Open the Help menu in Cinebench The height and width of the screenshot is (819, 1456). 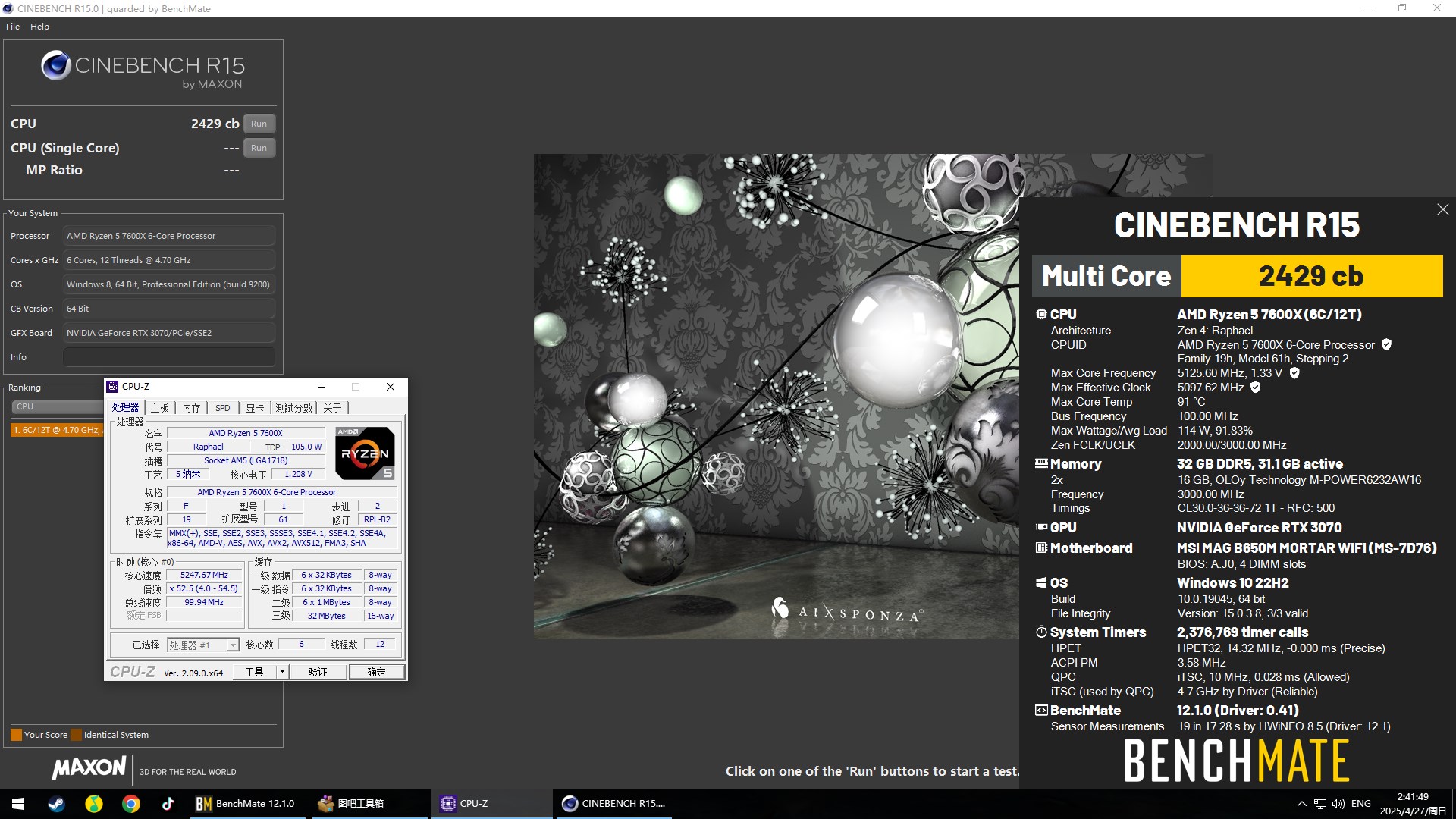[x=39, y=27]
